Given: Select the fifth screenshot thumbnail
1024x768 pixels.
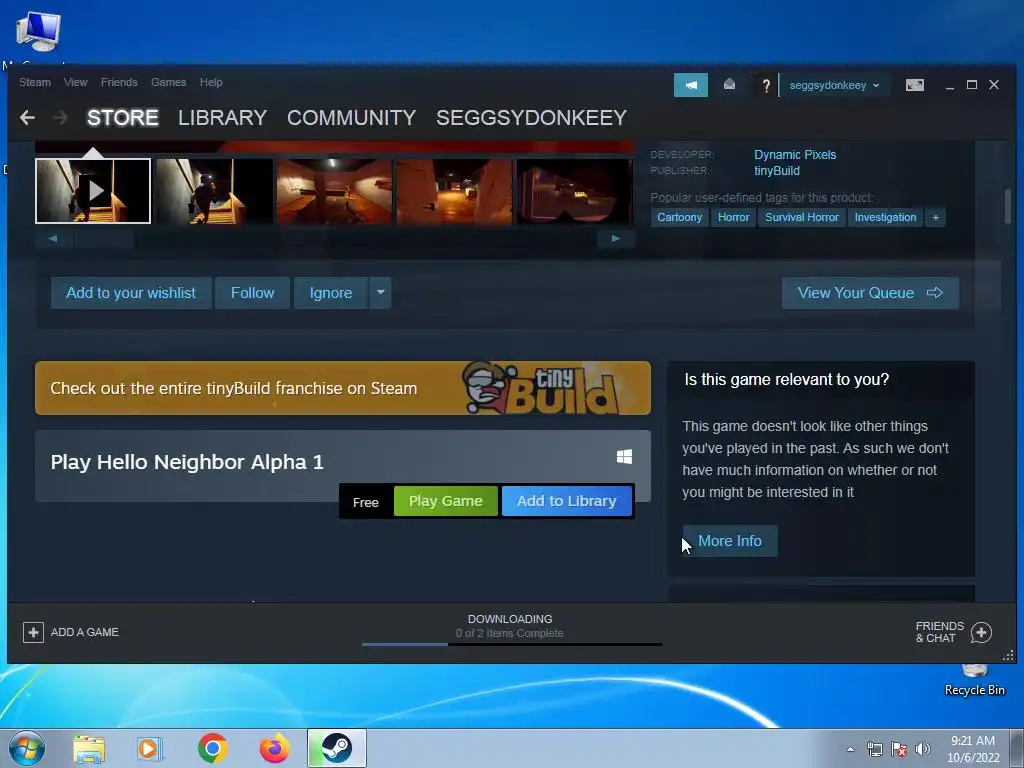Looking at the screenshot, I should (x=574, y=191).
